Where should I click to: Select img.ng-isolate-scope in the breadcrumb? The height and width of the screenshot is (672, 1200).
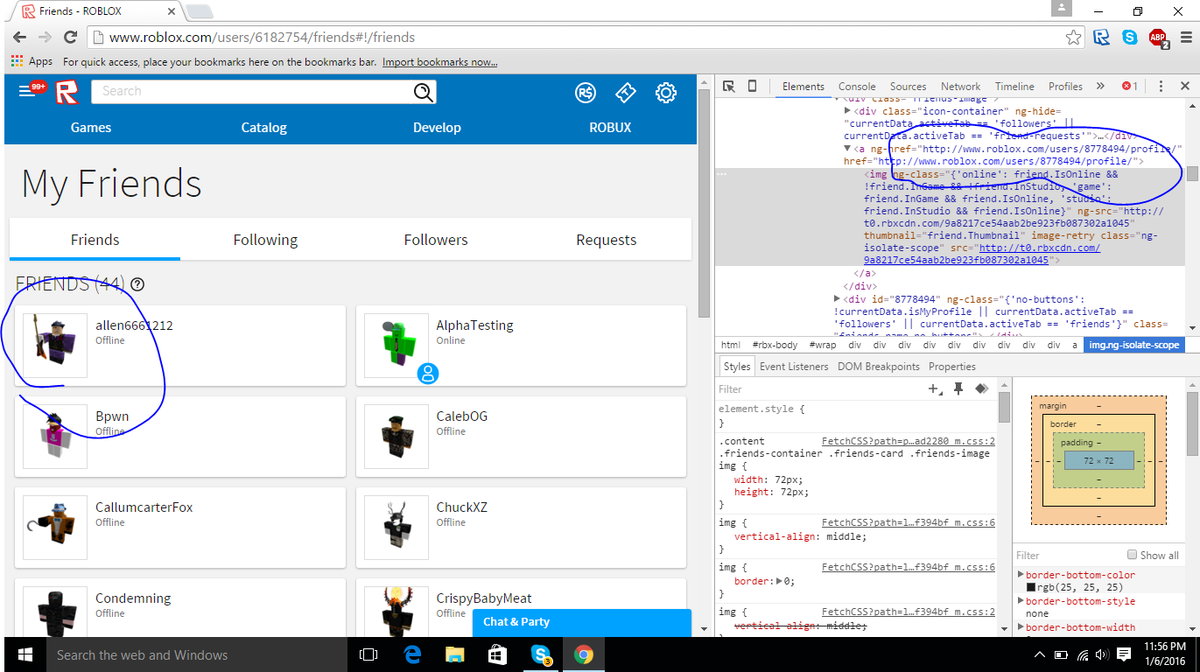click(1133, 345)
